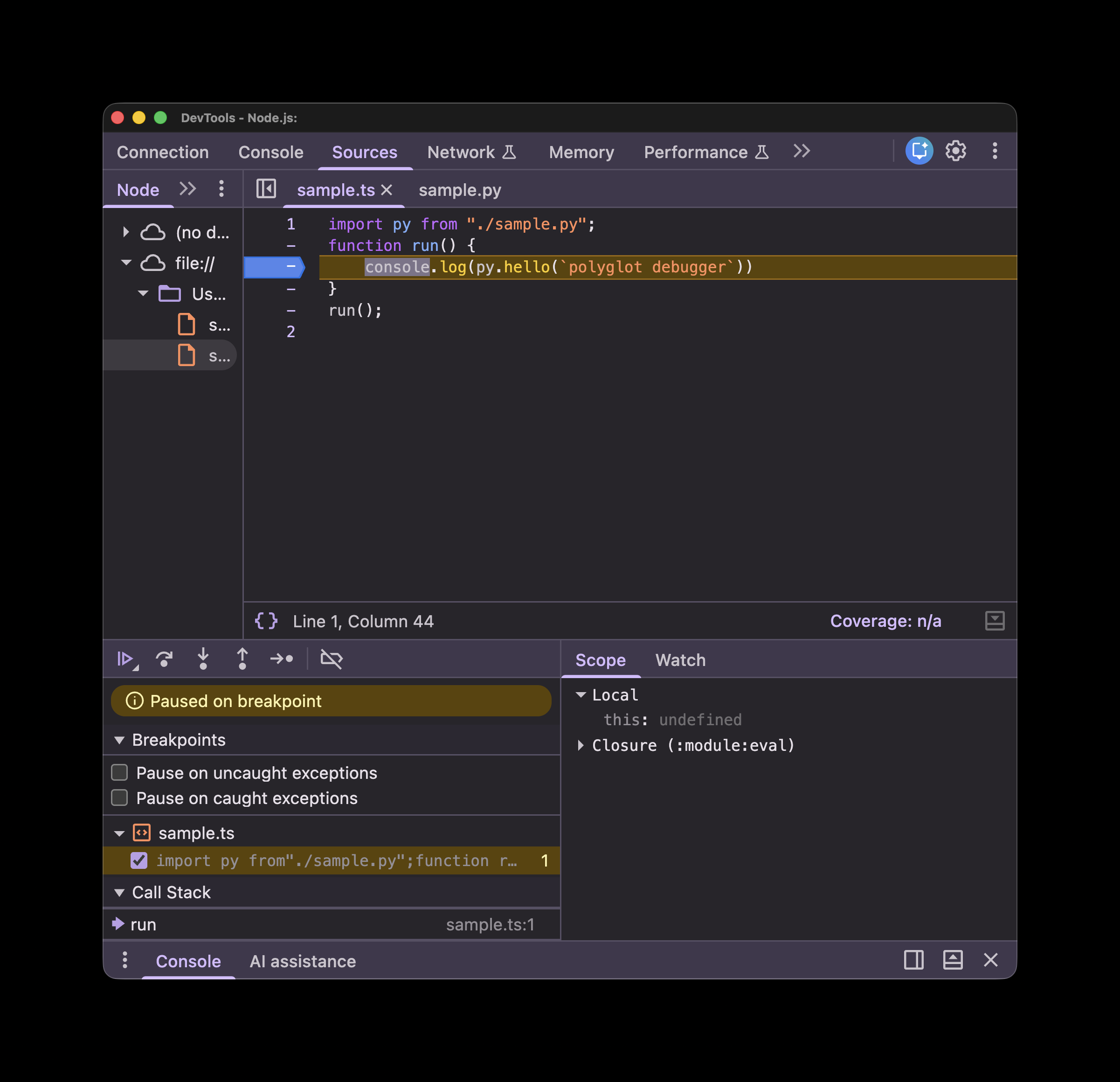Show coverage drawer icon in status bar
The image size is (1120, 1082).
995,621
